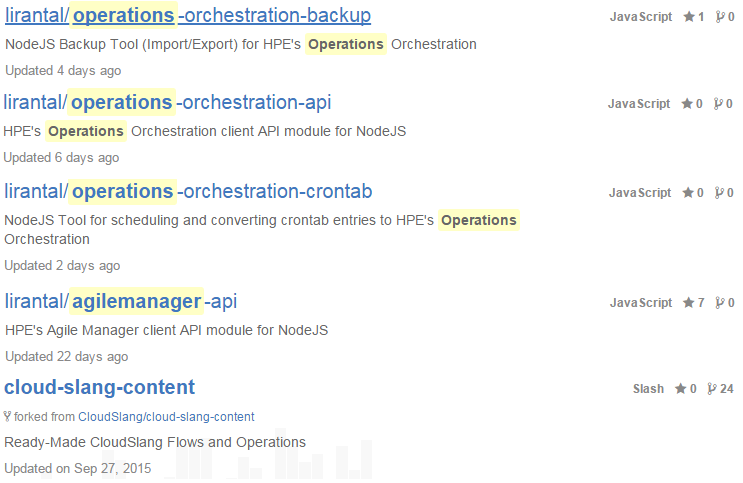The height and width of the screenshot is (483, 743).
Task: Click the forked-from icon under cloud-slang-content
Action: point(8,416)
